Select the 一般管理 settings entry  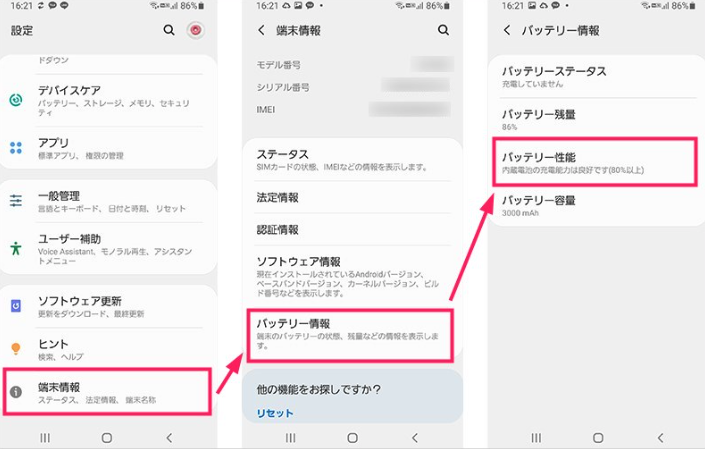pos(108,201)
